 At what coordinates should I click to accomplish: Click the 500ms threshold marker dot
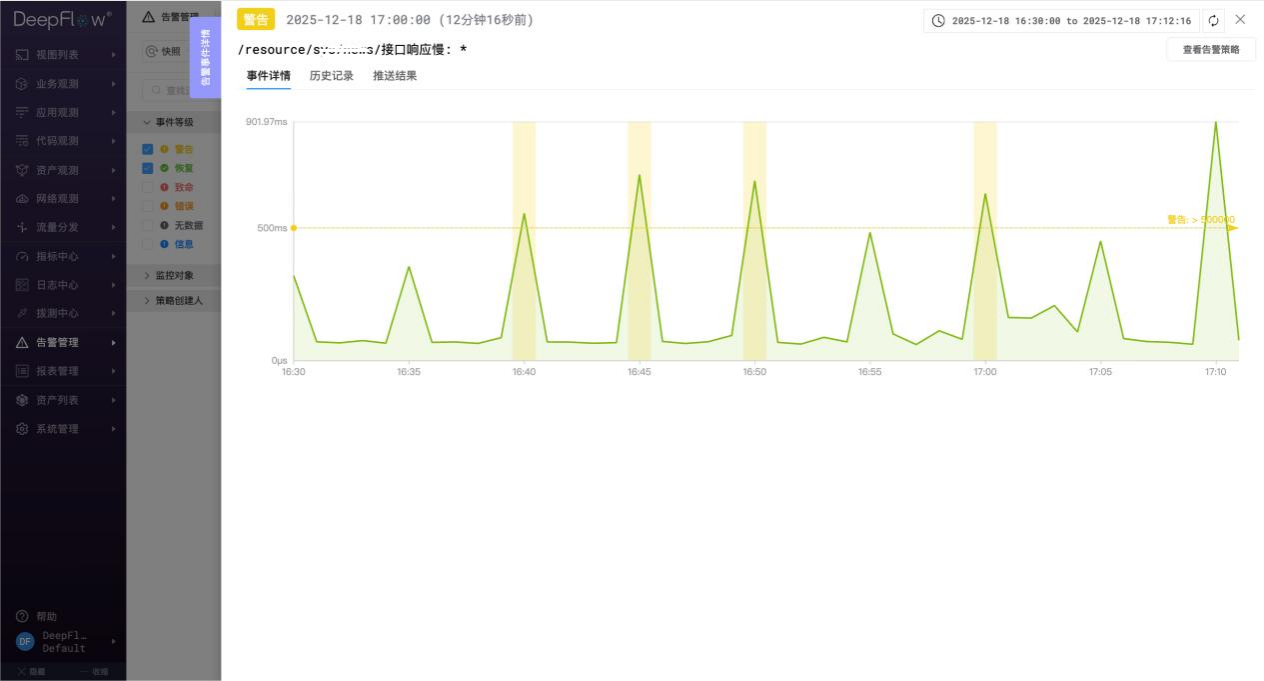[x=293, y=227]
